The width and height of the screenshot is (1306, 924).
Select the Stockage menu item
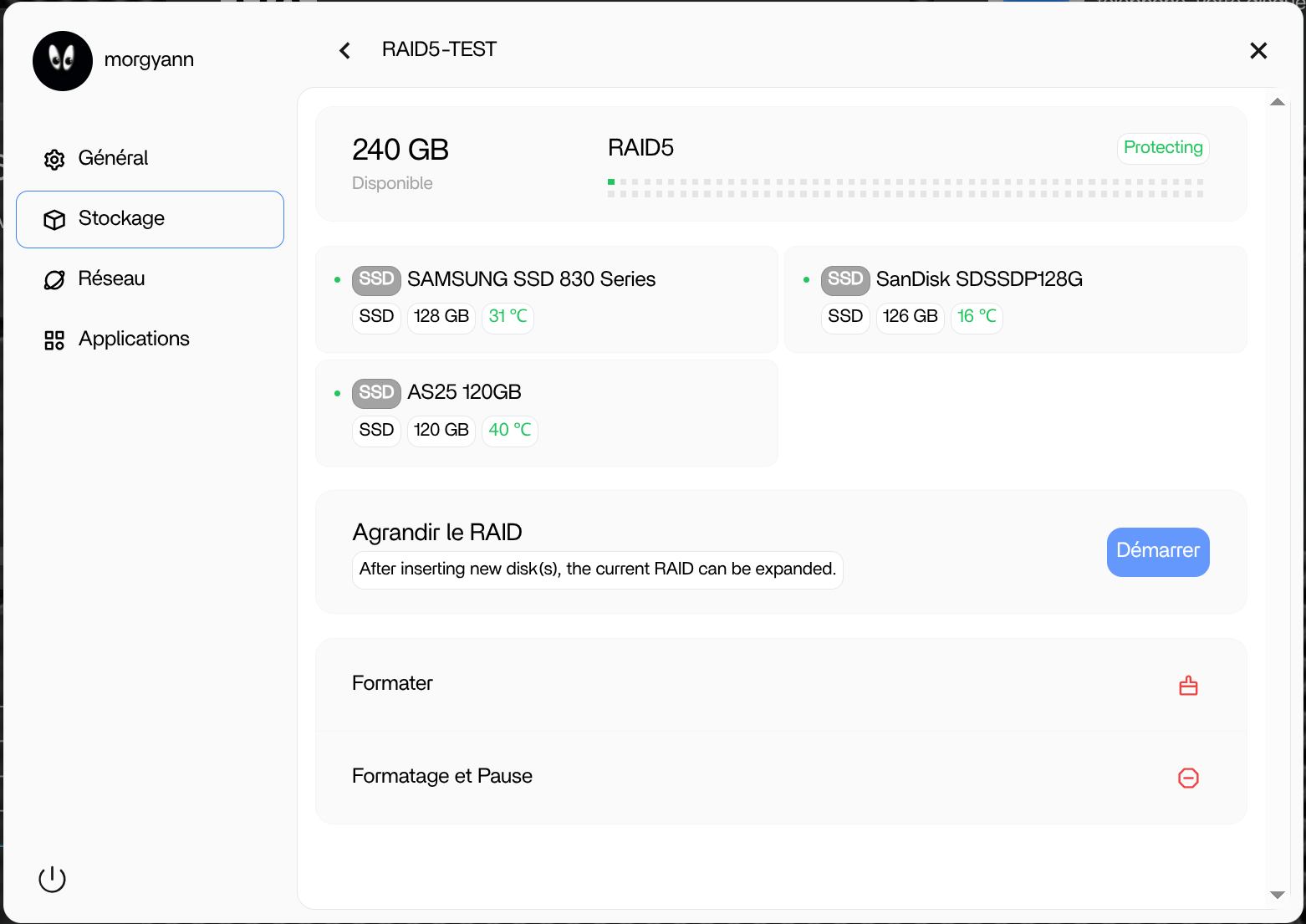tap(150, 219)
